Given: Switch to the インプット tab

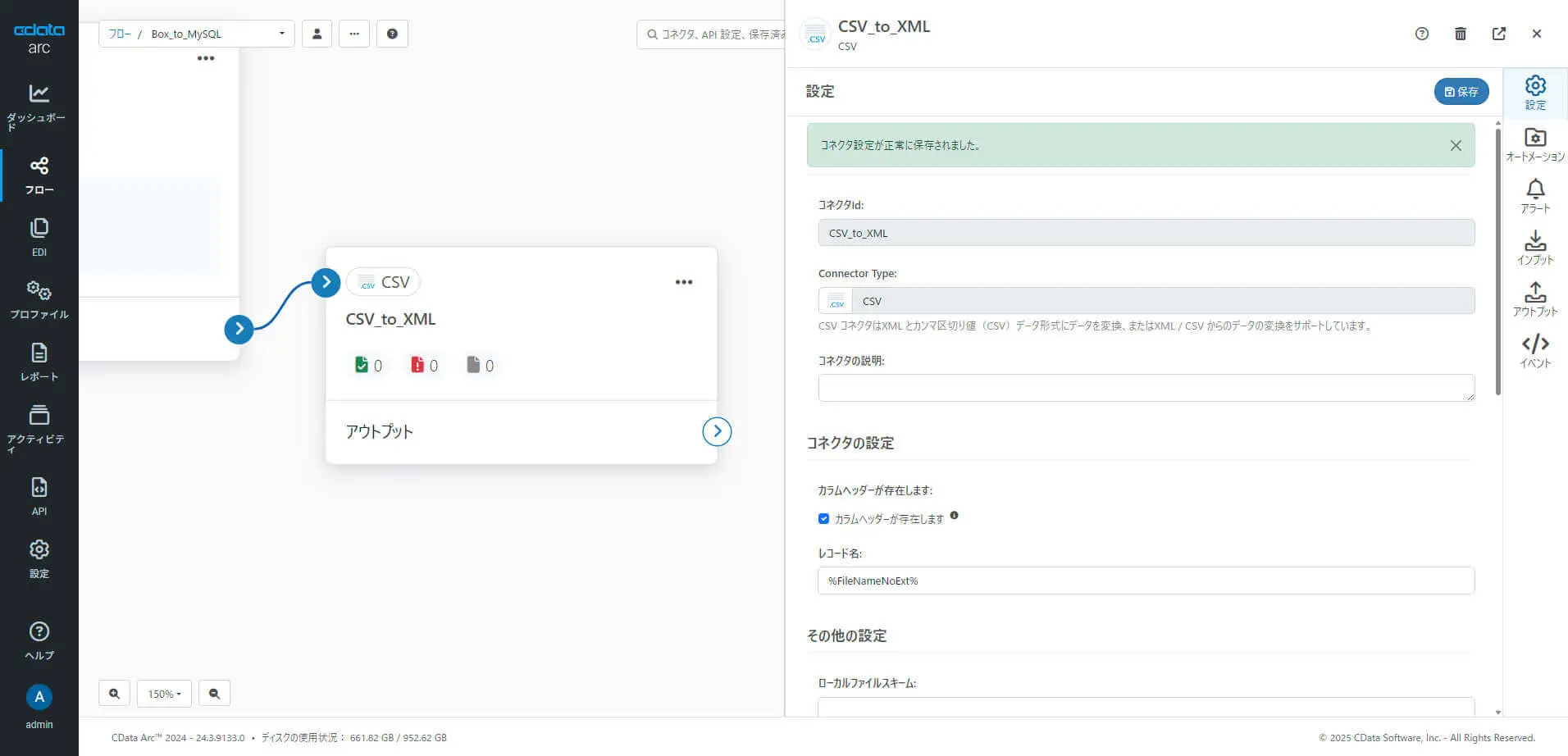Looking at the screenshot, I should (x=1535, y=248).
